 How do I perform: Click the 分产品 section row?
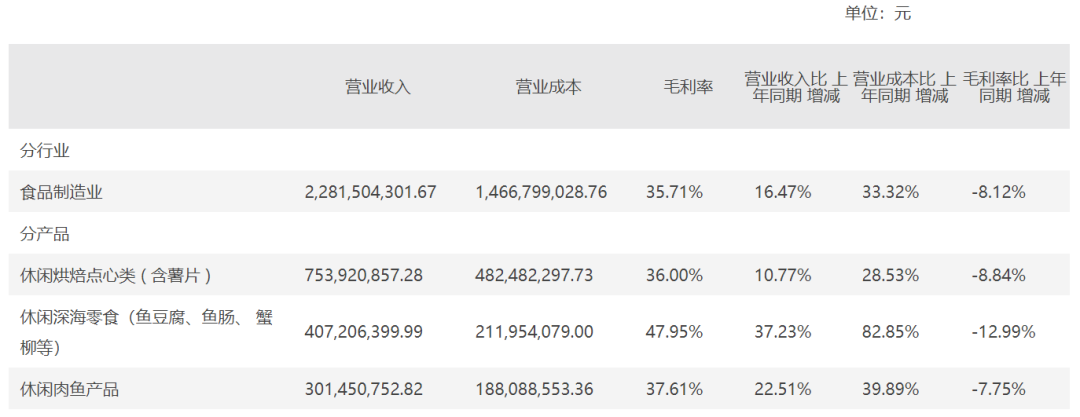[45, 234]
